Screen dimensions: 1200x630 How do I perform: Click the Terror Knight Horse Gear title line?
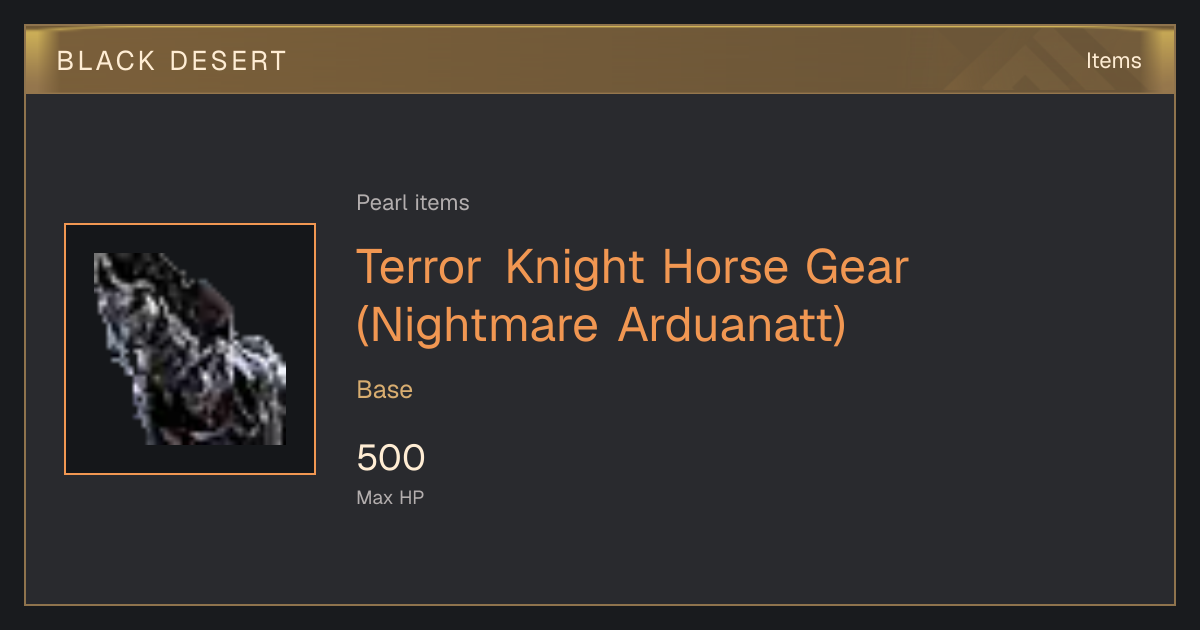click(632, 267)
